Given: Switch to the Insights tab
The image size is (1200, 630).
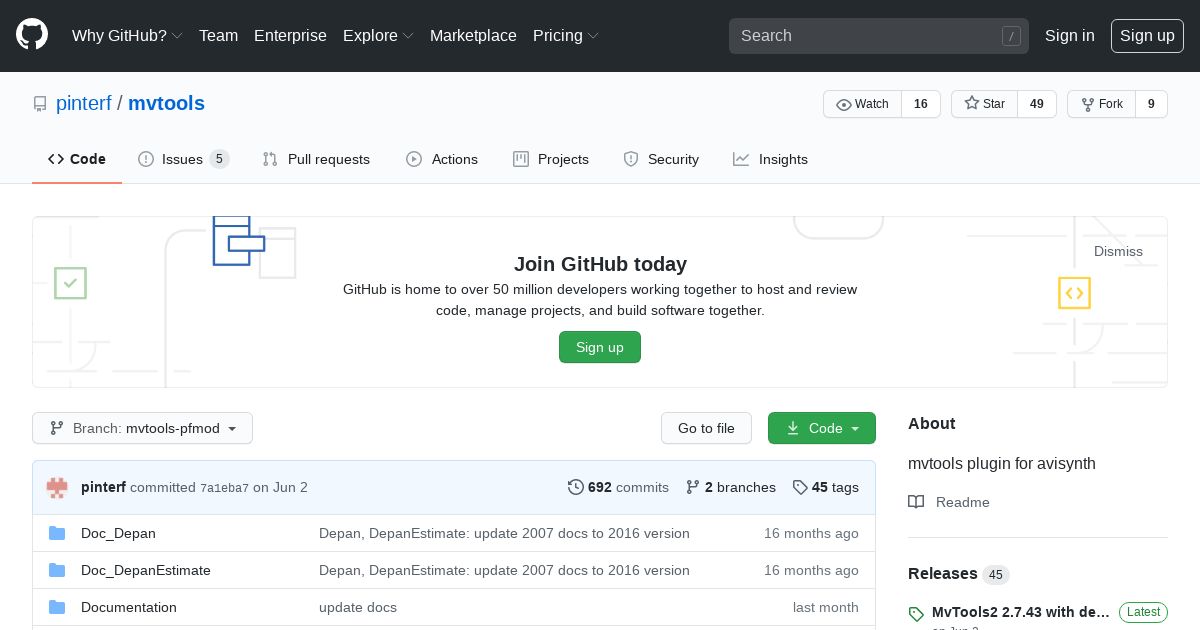Looking at the screenshot, I should tap(770, 159).
